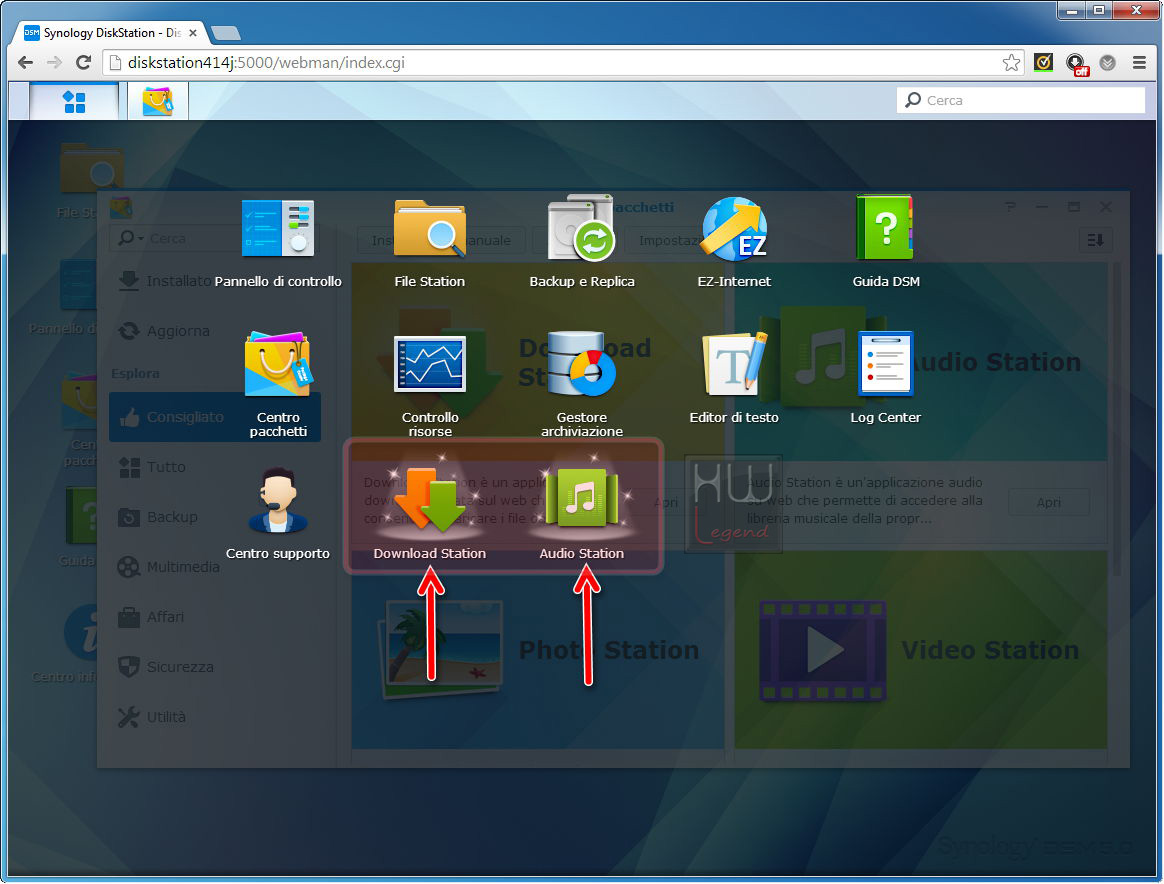Select Aggiorna in Package Center sidebar
This screenshot has width=1164, height=884.
coord(164,331)
